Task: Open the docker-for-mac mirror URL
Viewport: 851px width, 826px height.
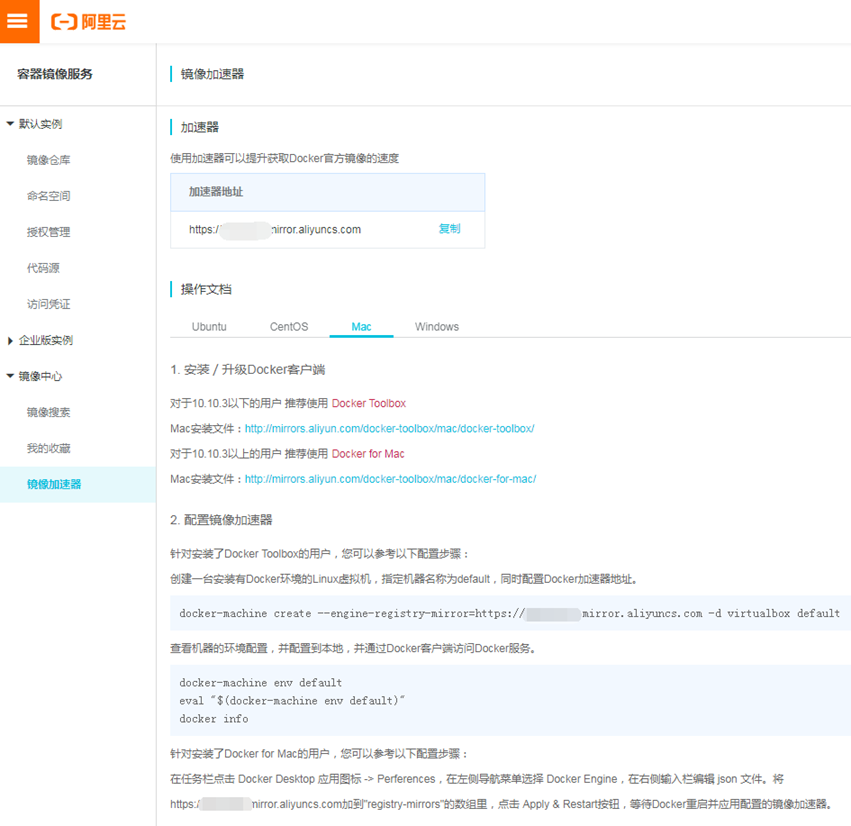Action: coord(390,479)
